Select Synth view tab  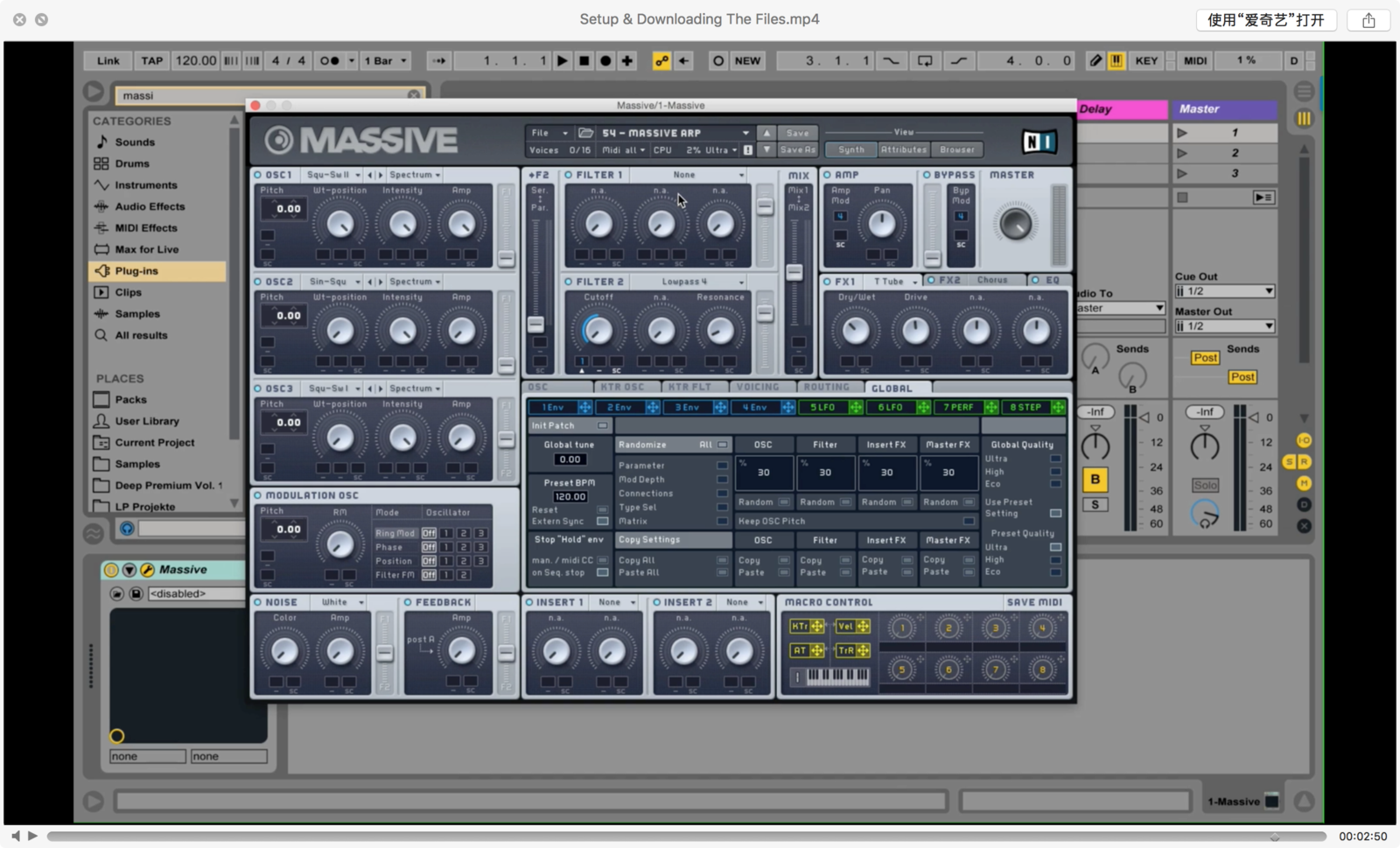[x=851, y=150]
